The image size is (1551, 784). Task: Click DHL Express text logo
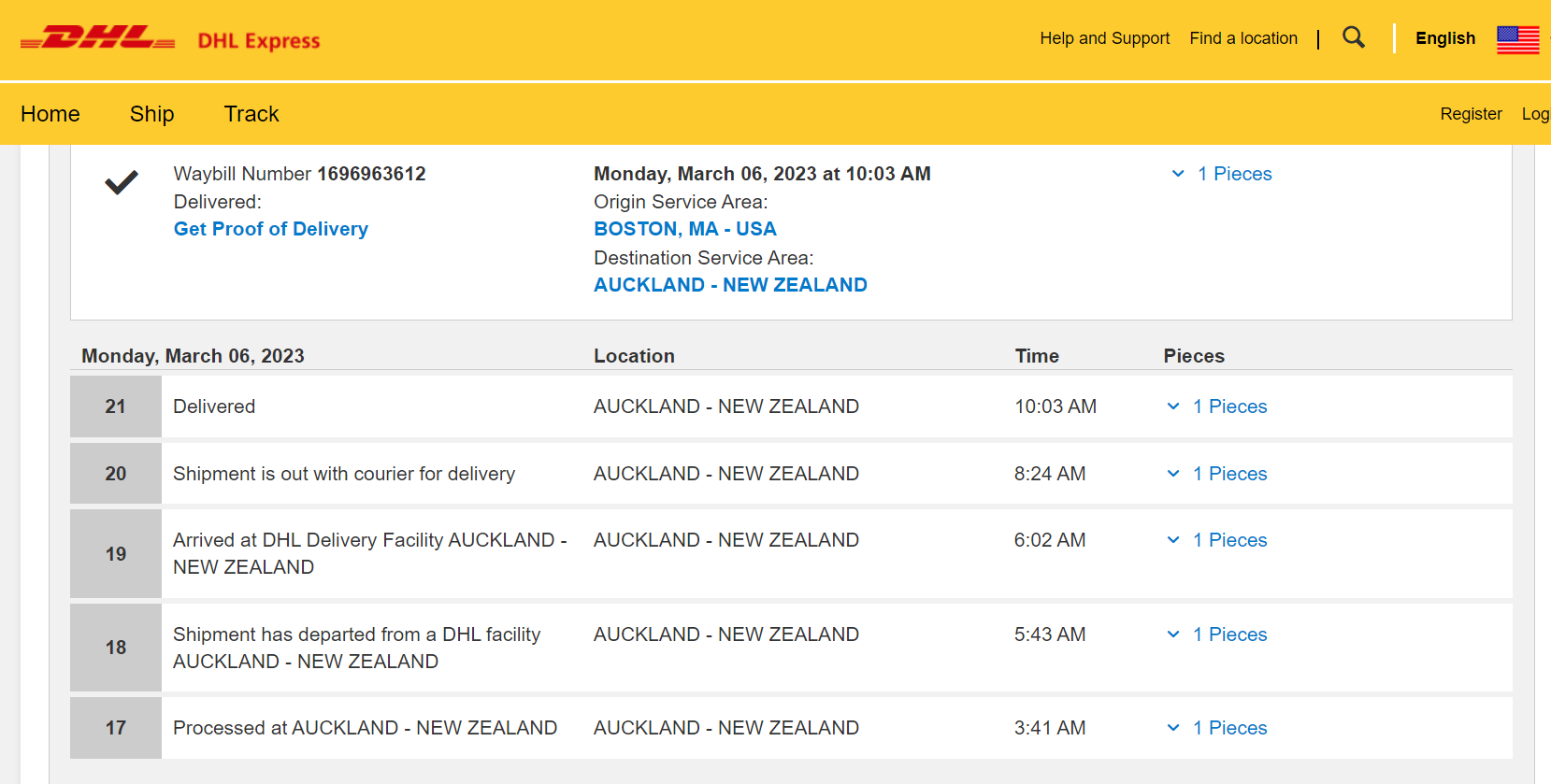pos(259,41)
